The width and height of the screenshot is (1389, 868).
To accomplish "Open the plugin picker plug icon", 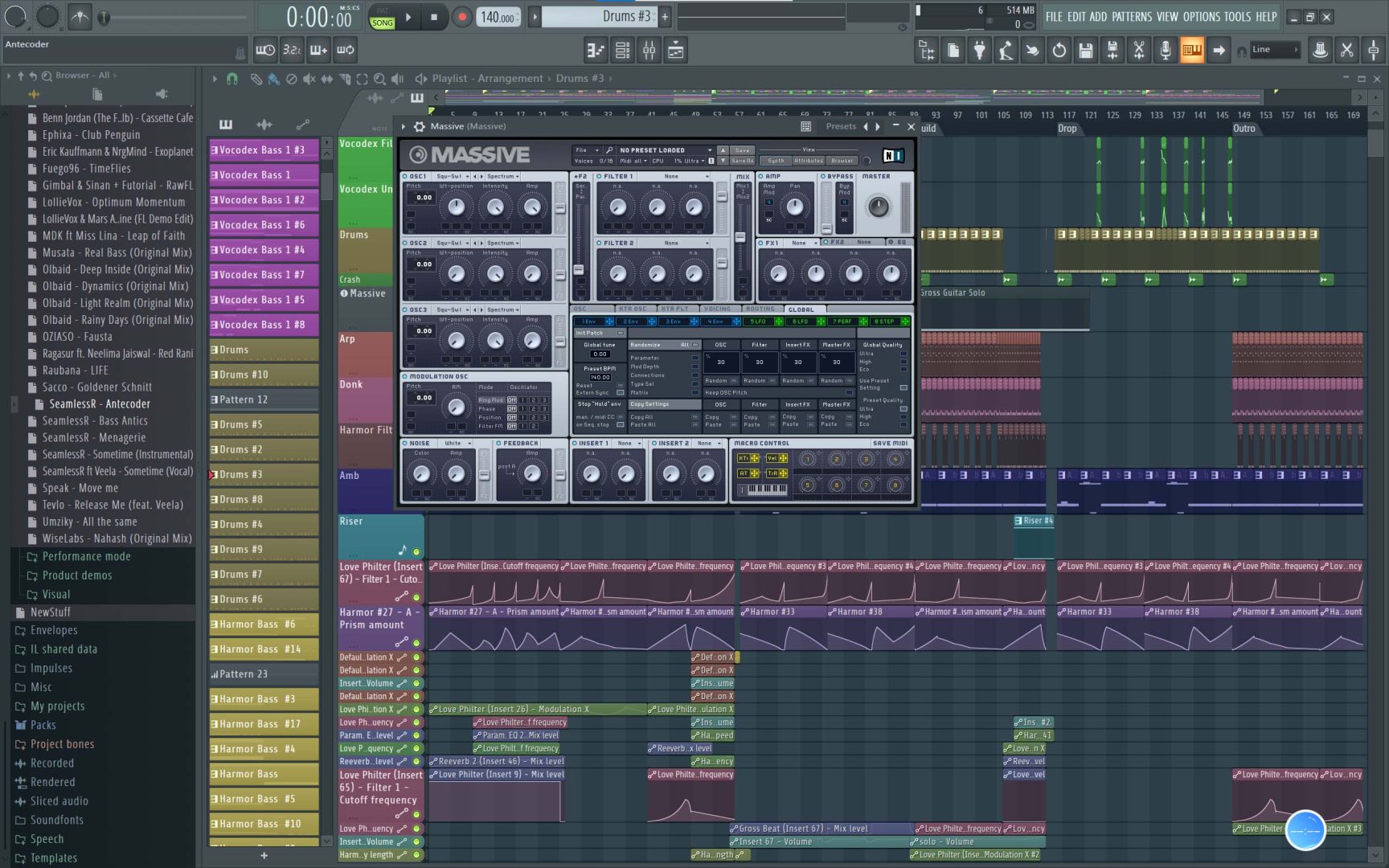I will click(979, 51).
